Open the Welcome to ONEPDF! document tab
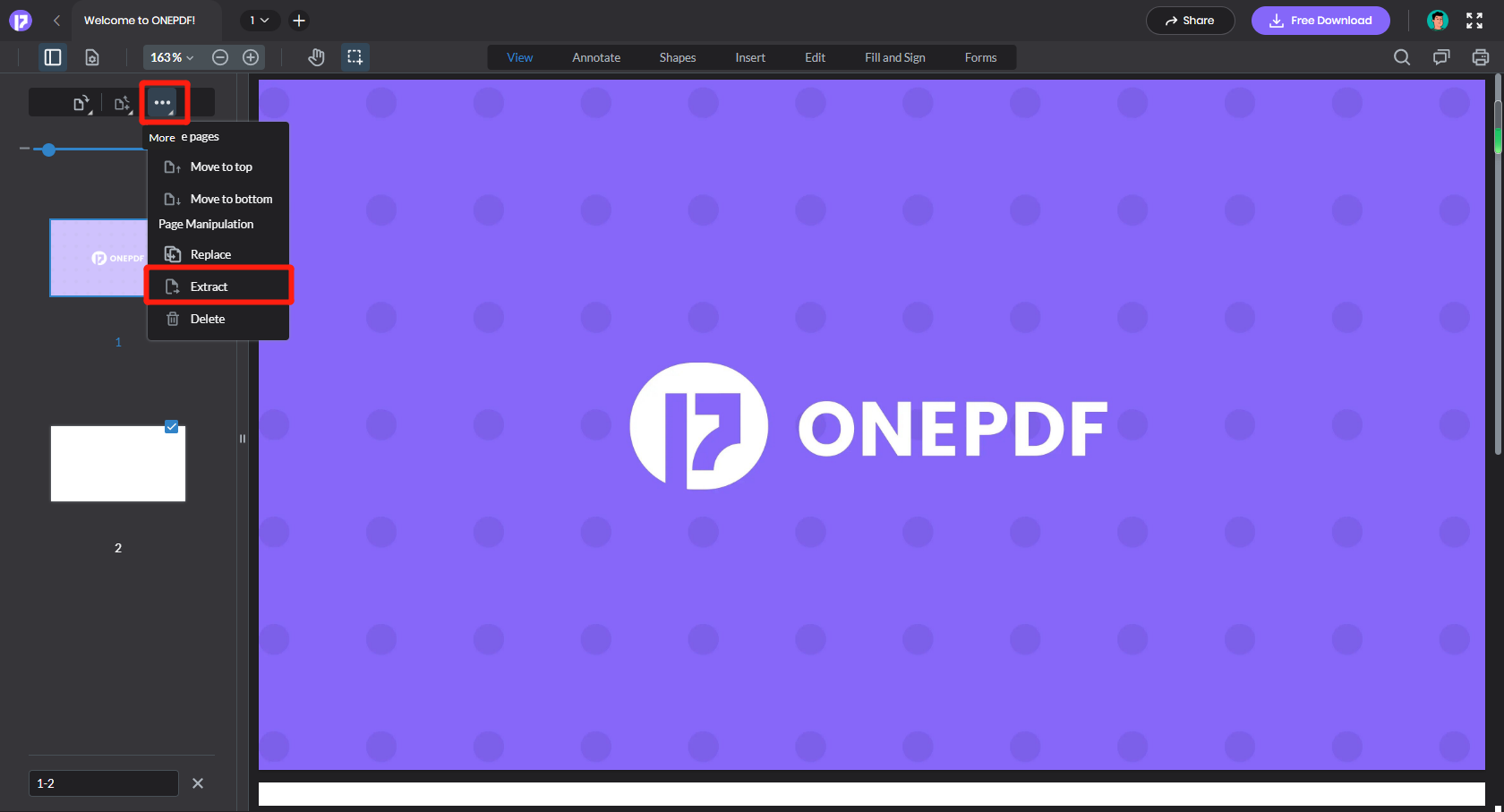Image resolution: width=1504 pixels, height=812 pixels. (140, 20)
